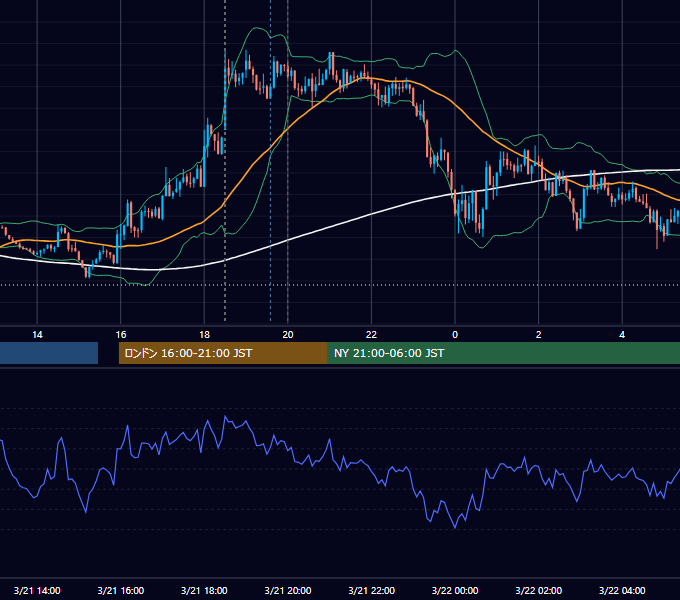Click the "0" midnight label on price chart axis
The image size is (680, 600).
[455, 335]
